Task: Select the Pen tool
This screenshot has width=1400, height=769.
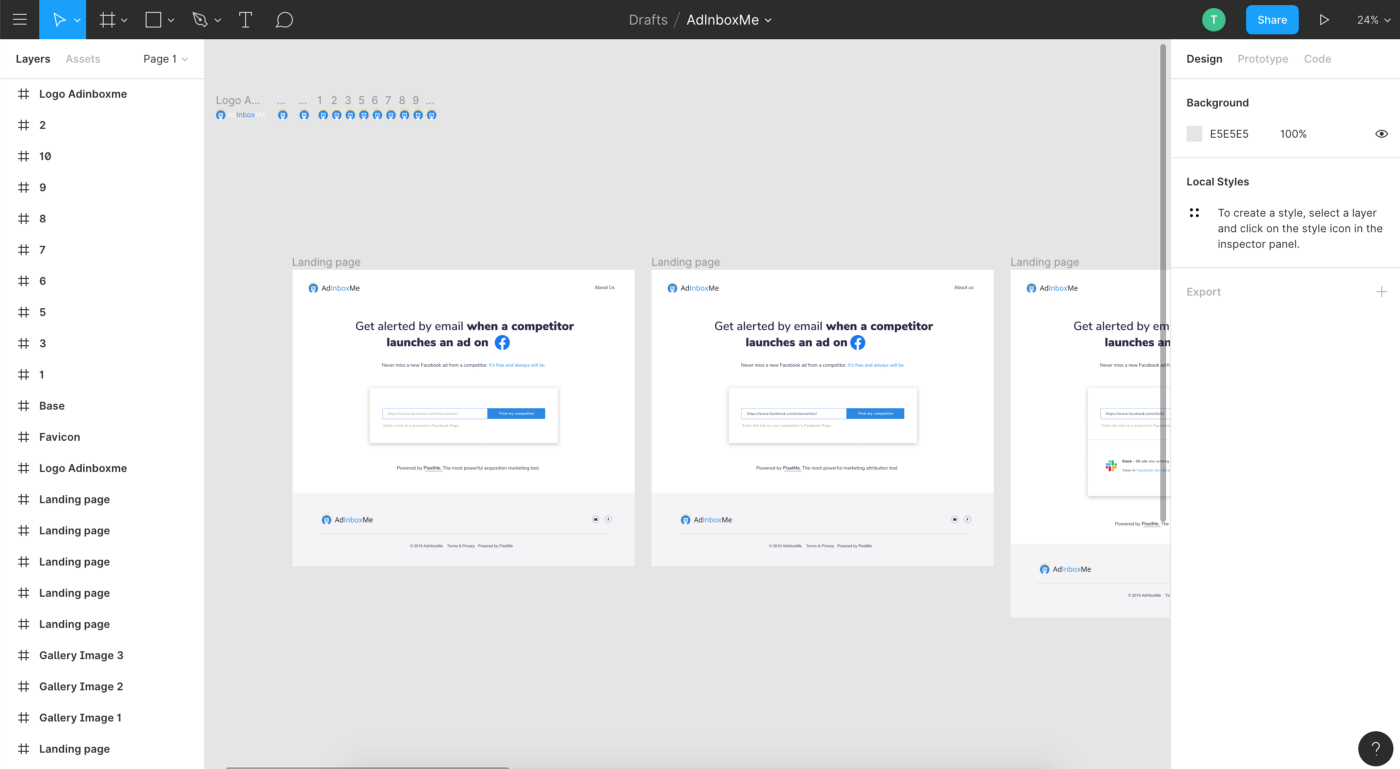Action: 200,19
